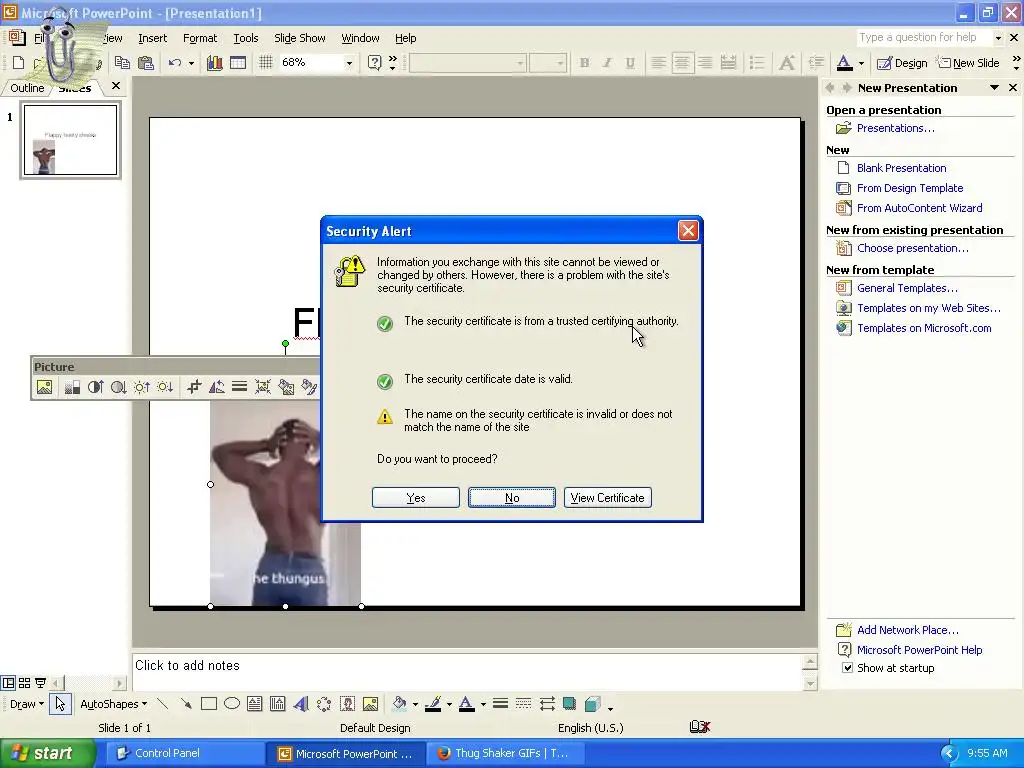Image resolution: width=1024 pixels, height=768 pixels.
Task: Click More Contrast on Picture toolbar
Action: pyautogui.click(x=95, y=387)
